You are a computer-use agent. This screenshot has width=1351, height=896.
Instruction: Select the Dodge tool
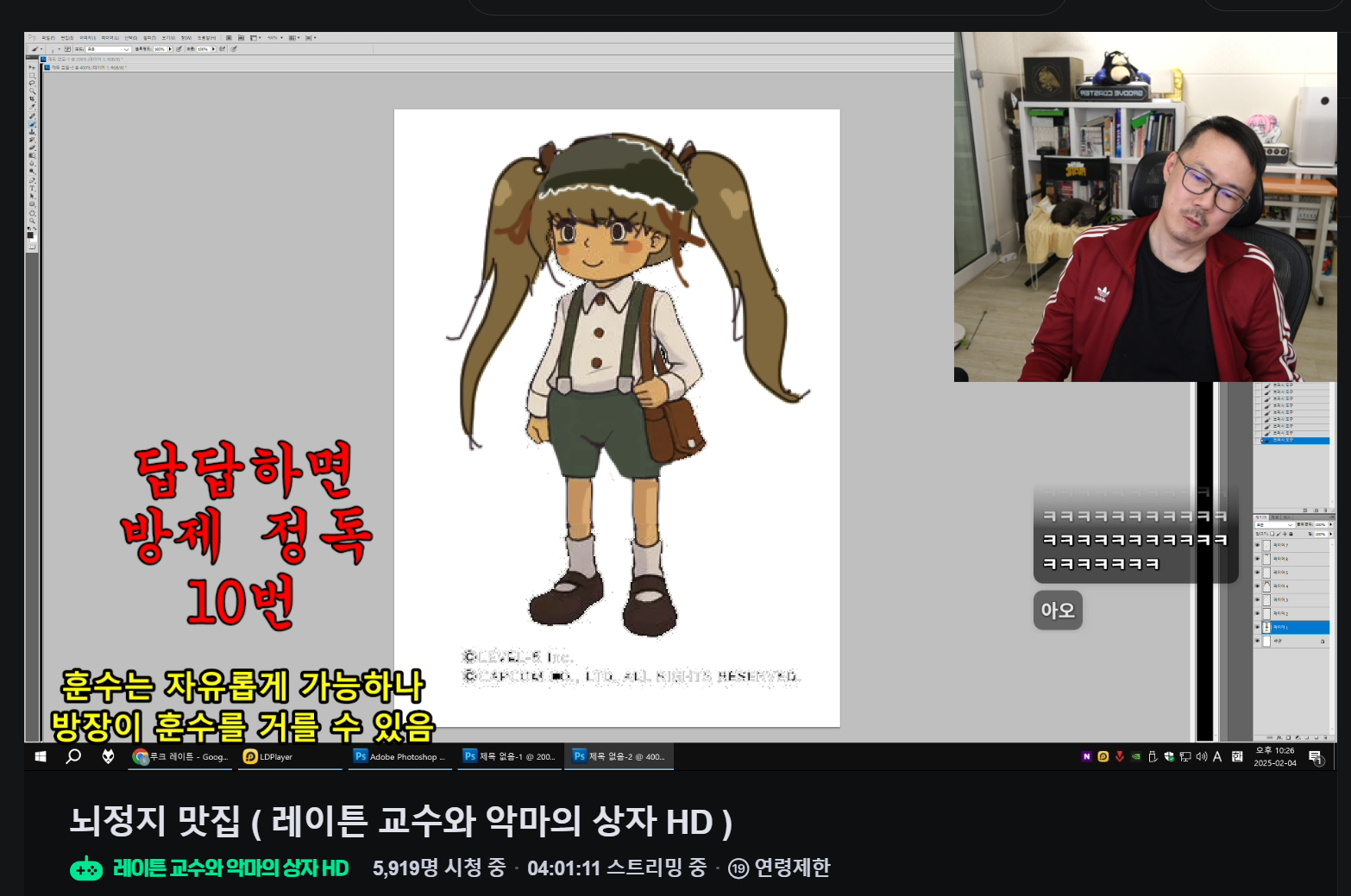32,171
